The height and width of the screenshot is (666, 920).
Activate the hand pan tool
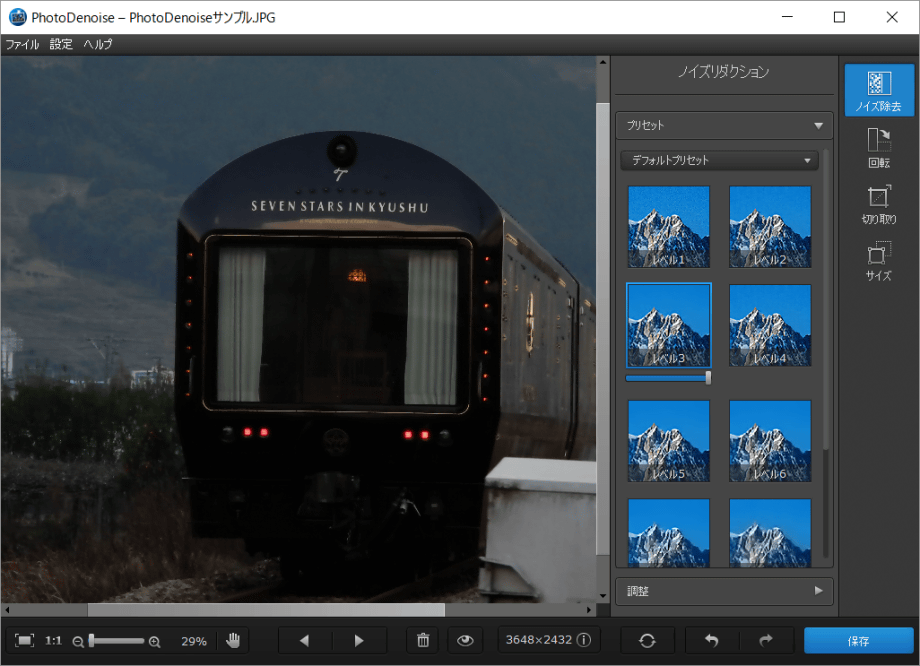(234, 640)
